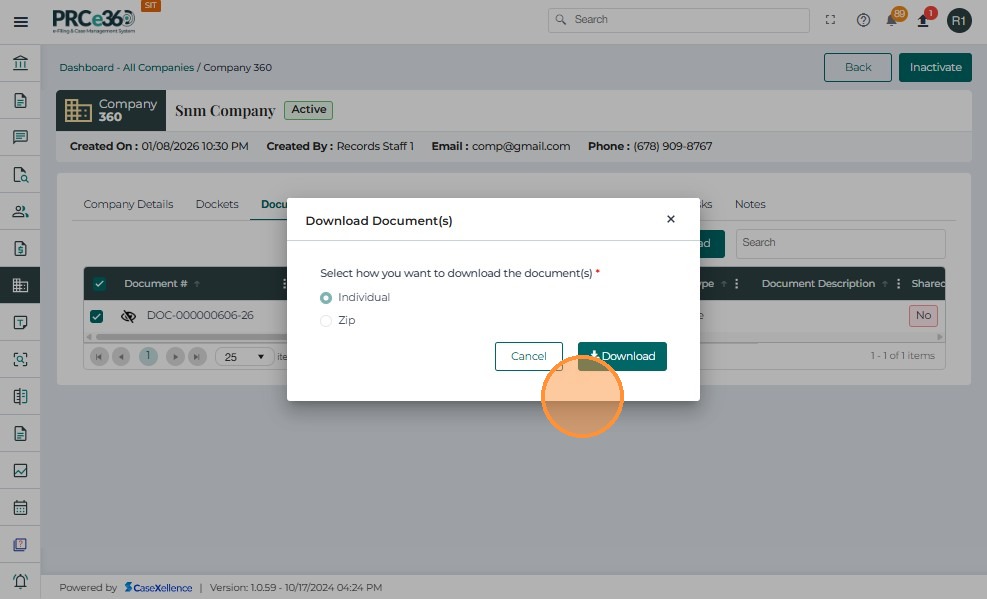Select the Zip download option
The image size is (987, 599).
[326, 321]
